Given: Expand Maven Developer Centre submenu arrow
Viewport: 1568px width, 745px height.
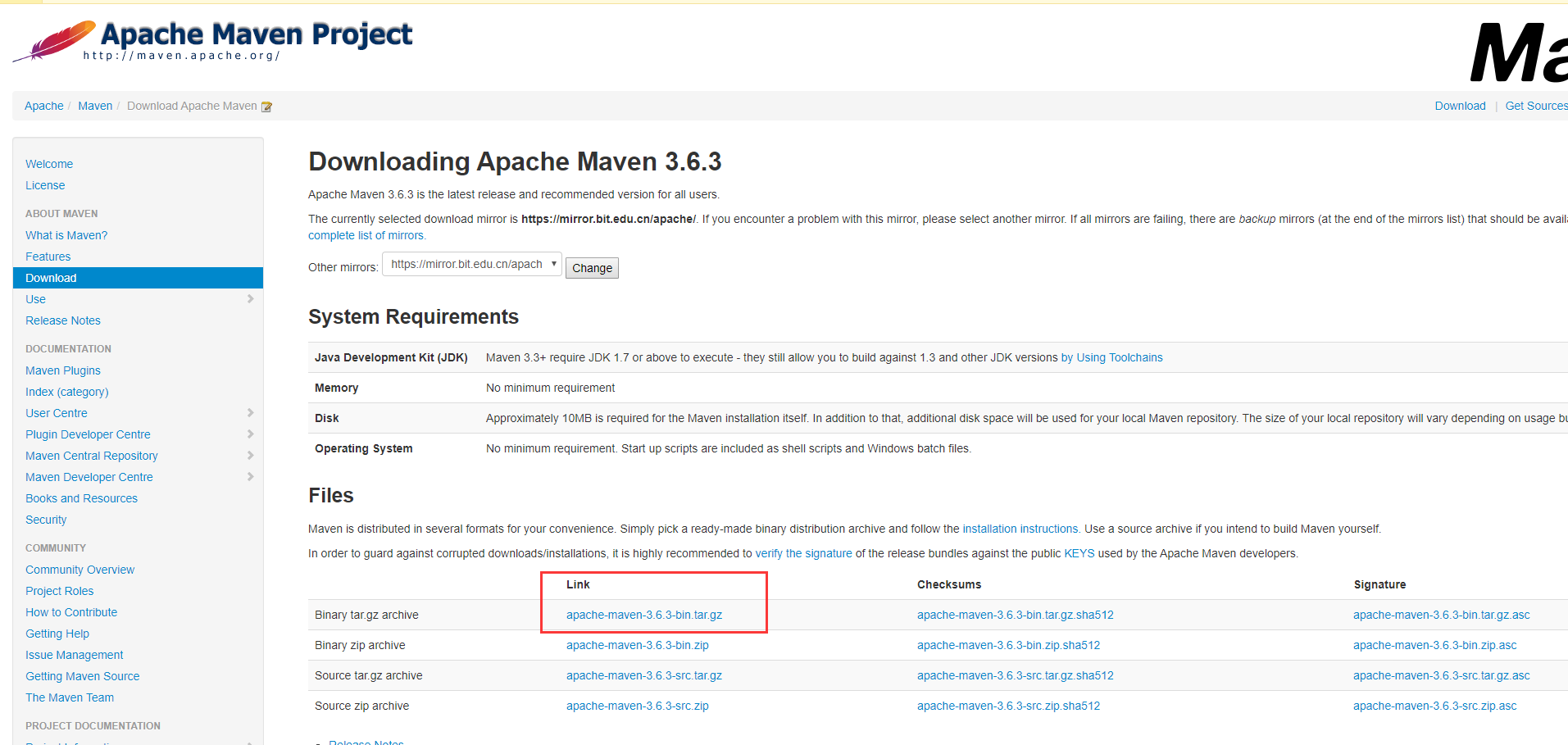Looking at the screenshot, I should (x=250, y=477).
